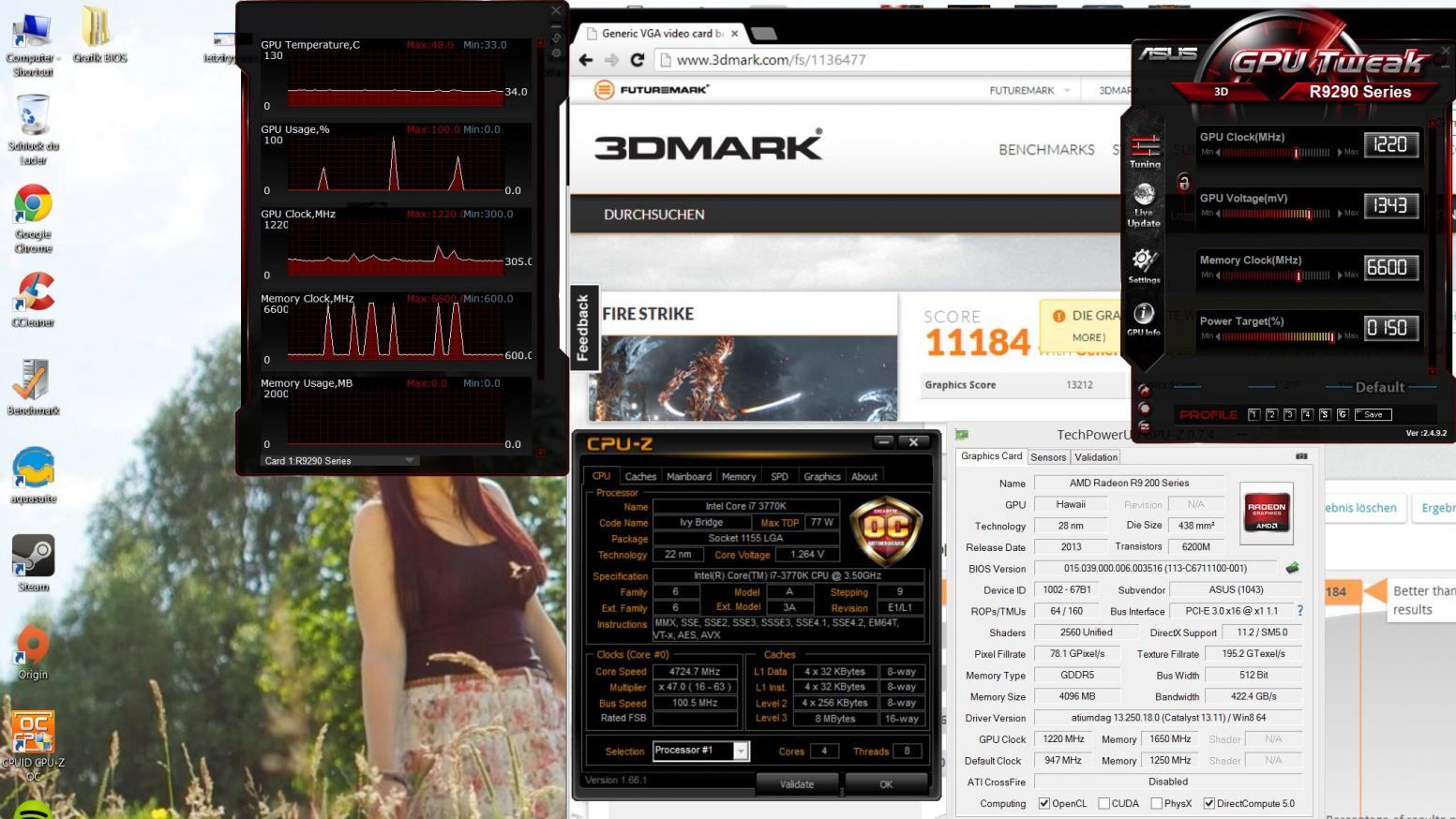Adjust the GPU Voltage(mV) slider

pos(1277,214)
